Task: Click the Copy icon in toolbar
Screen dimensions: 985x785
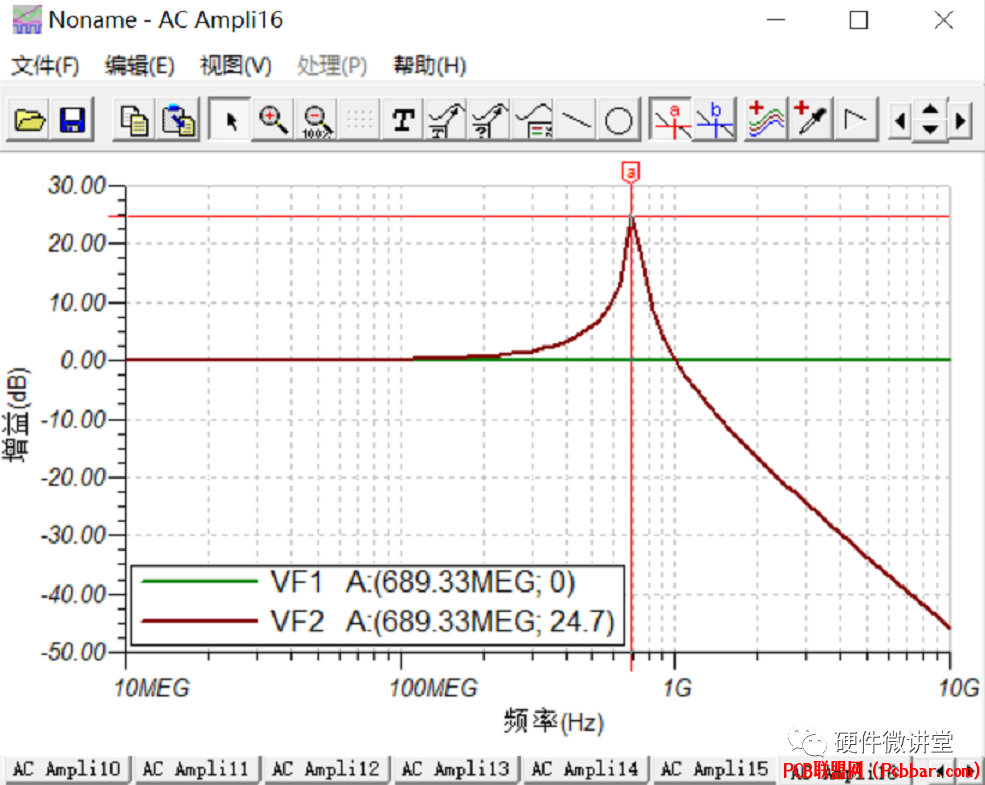Action: (134, 119)
